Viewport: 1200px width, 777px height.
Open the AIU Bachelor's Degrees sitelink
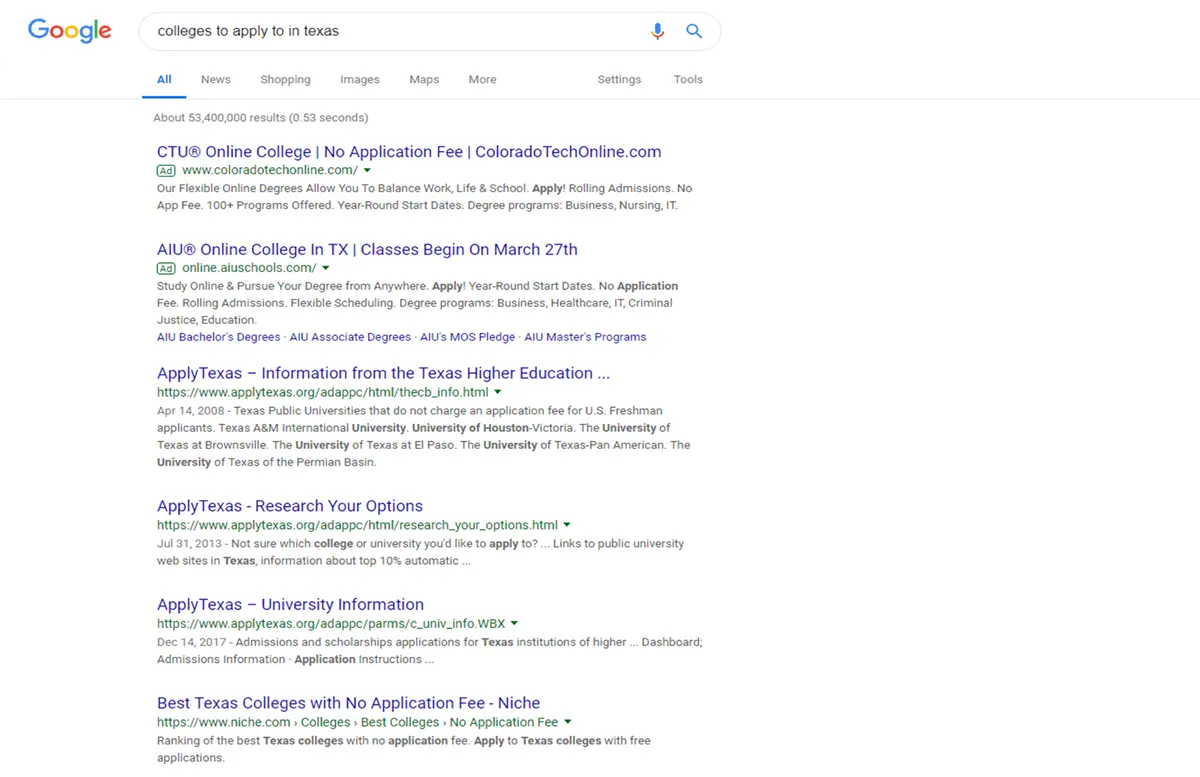tap(218, 337)
